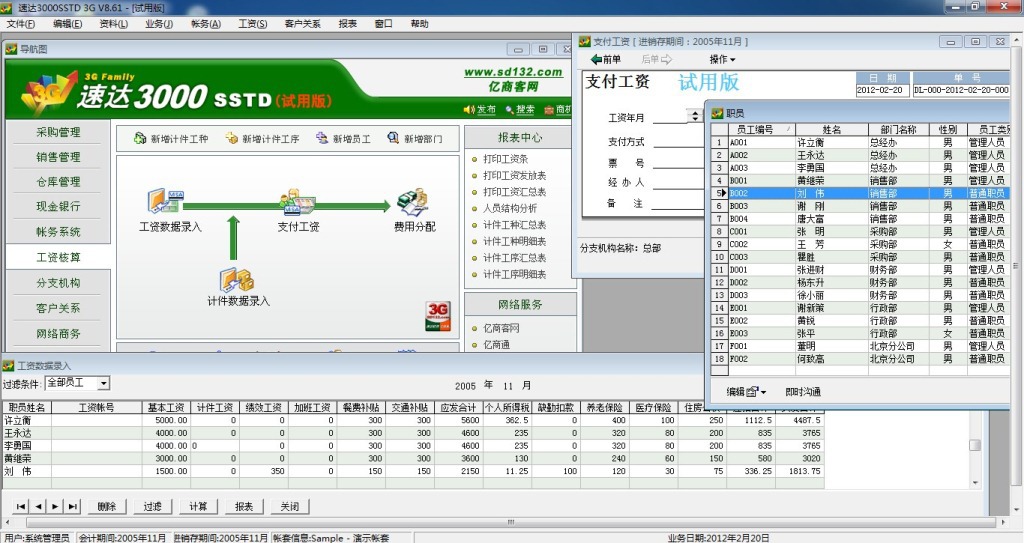Open 编辑 dropdown in 职员 window
This screenshot has width=1024, height=543.
coord(746,391)
